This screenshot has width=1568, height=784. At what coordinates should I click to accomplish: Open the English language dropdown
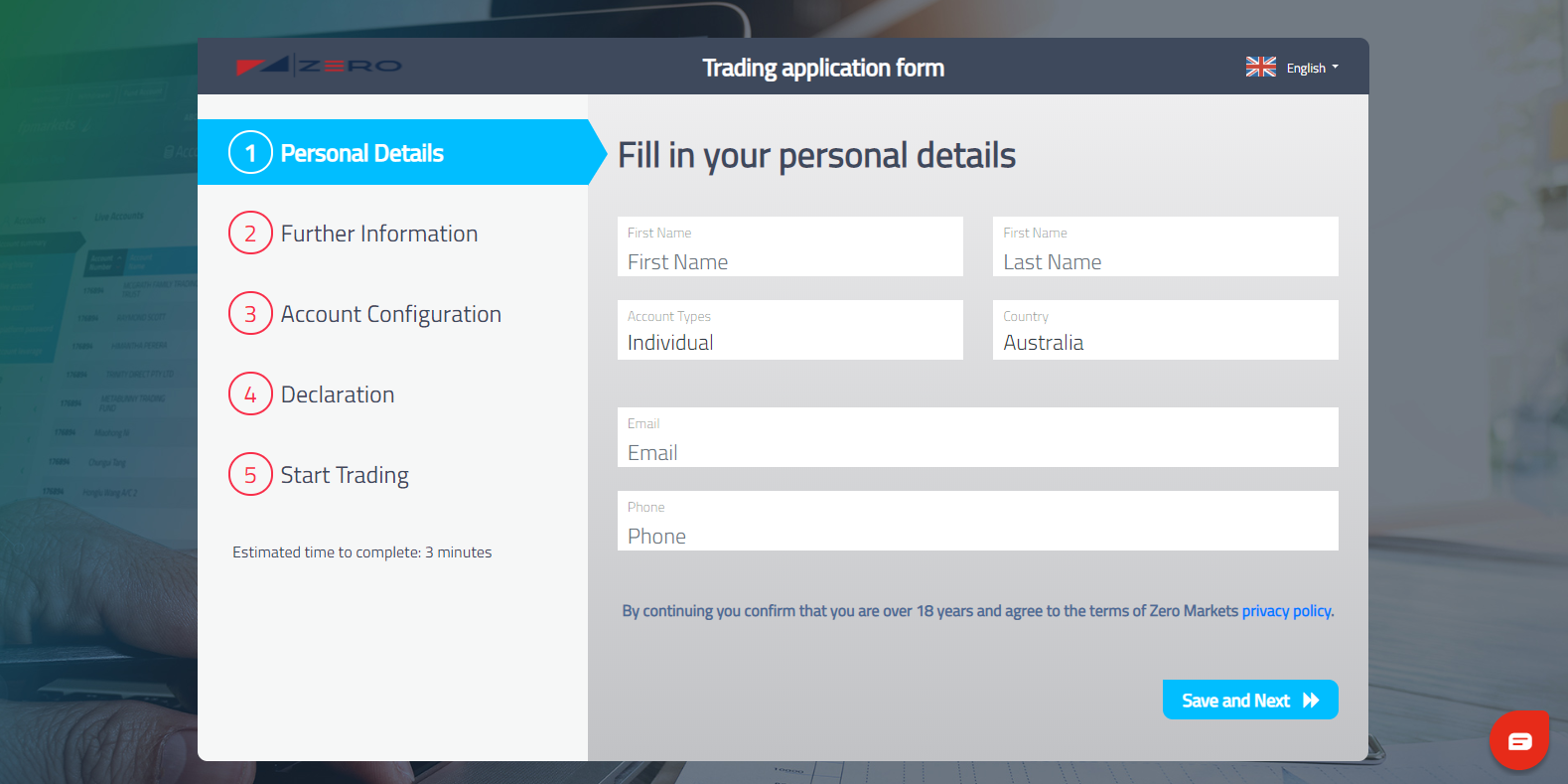1309,67
